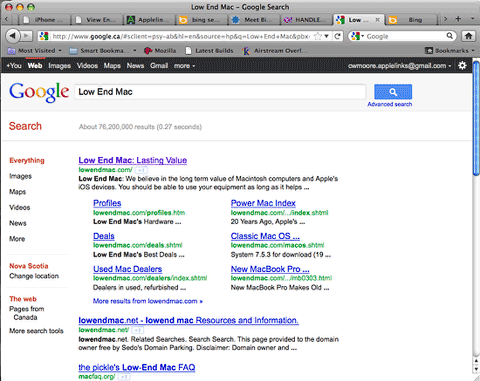Click the browser Back arrow button
480x381 pixels.
[x=13, y=35]
